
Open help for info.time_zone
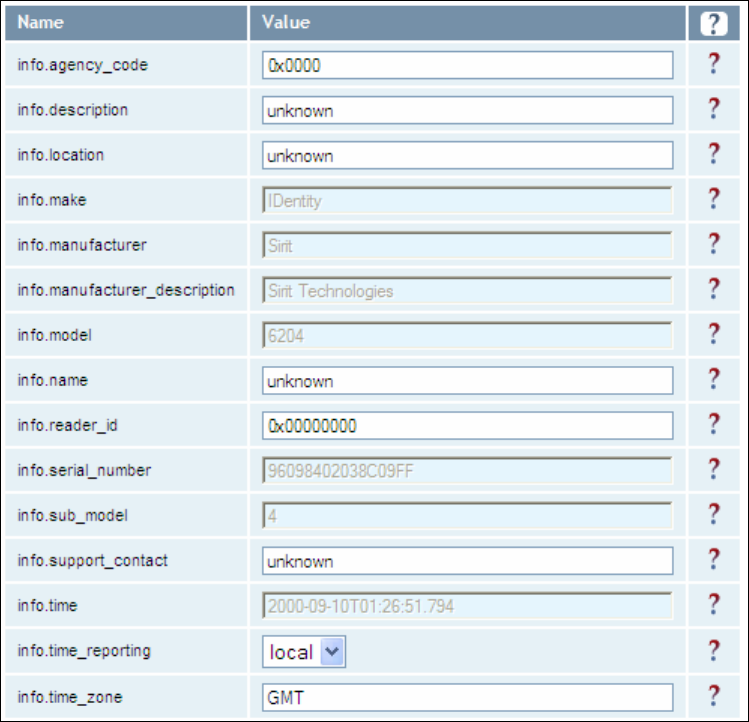(x=714, y=696)
